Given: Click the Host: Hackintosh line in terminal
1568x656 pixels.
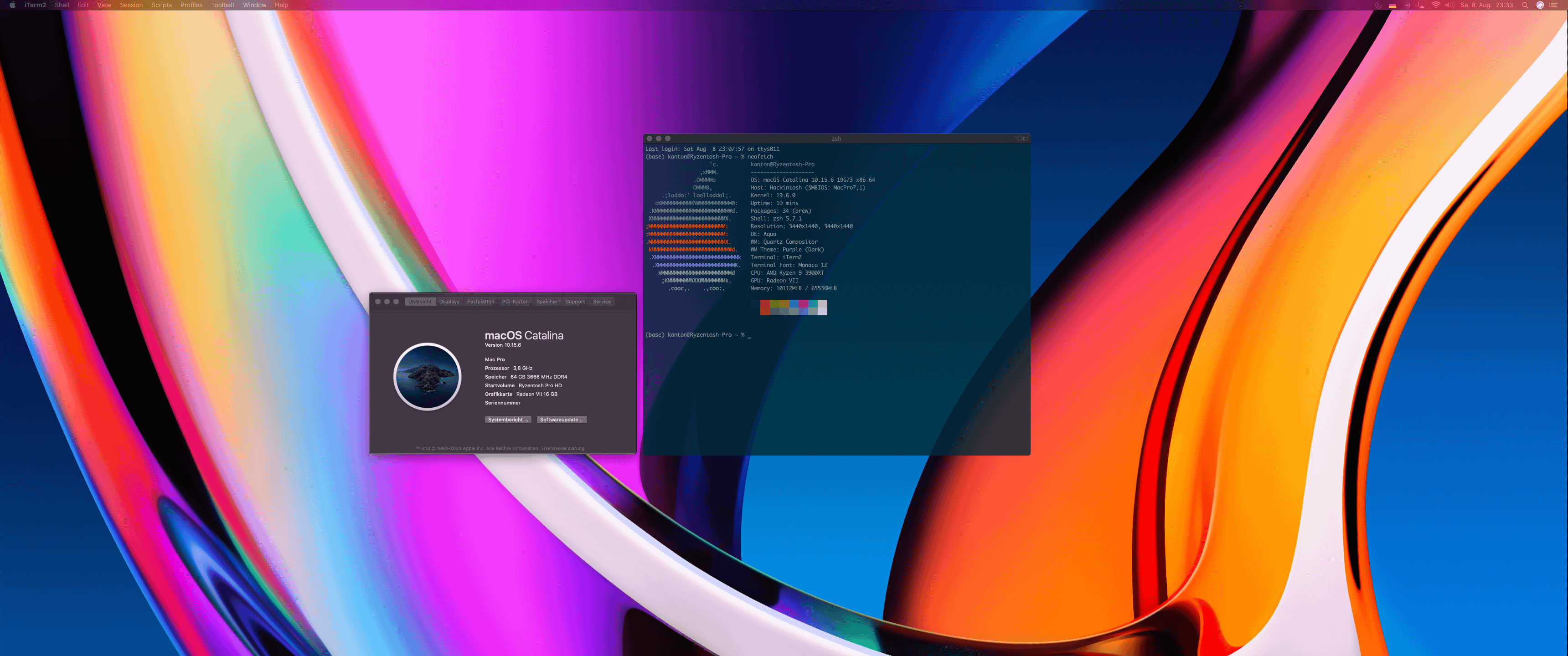Looking at the screenshot, I should [808, 188].
